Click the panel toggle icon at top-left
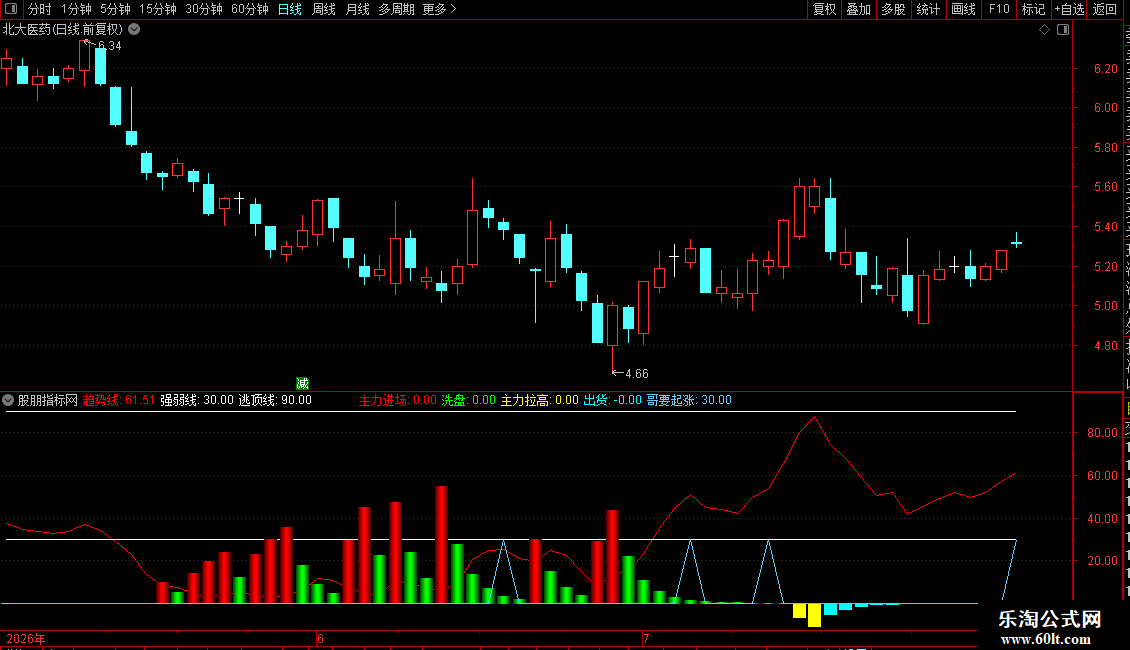 (11, 9)
